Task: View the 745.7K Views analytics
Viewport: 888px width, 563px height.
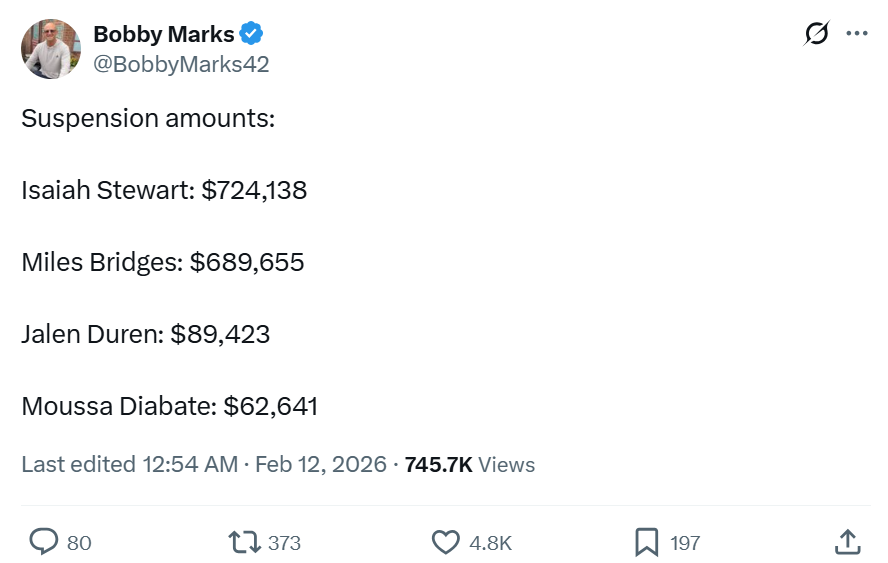Action: pos(469,464)
